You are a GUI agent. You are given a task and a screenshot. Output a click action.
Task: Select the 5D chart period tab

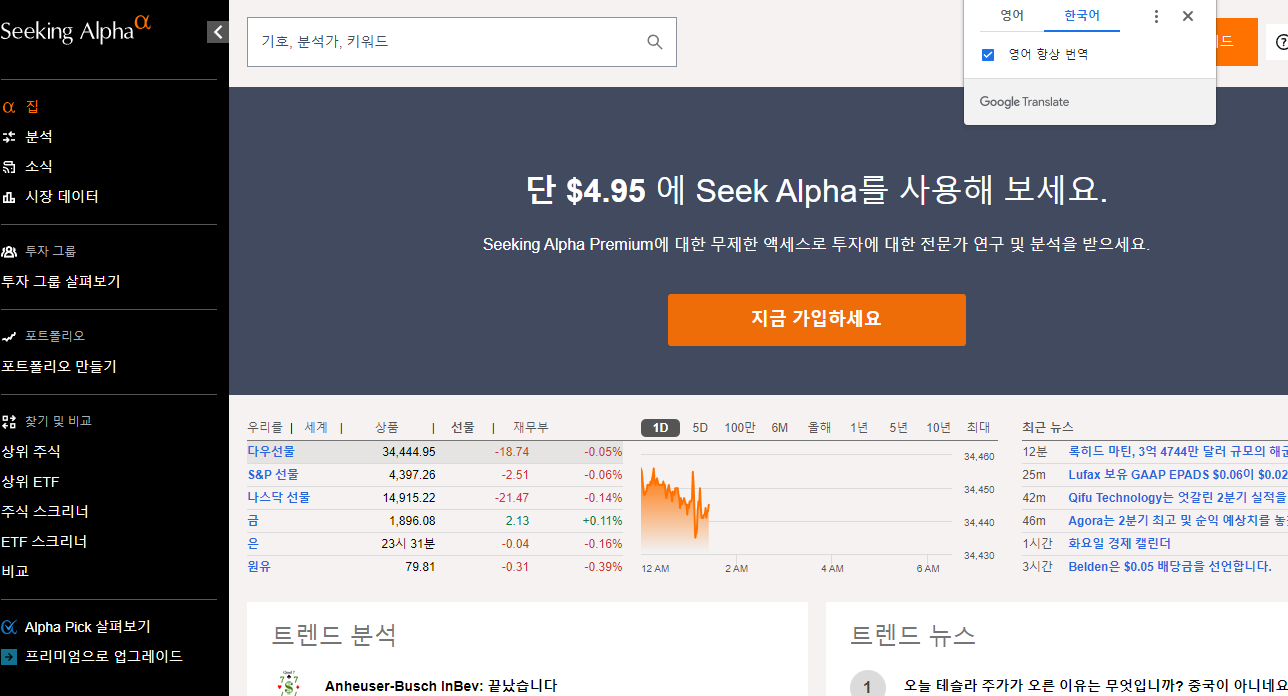click(699, 427)
